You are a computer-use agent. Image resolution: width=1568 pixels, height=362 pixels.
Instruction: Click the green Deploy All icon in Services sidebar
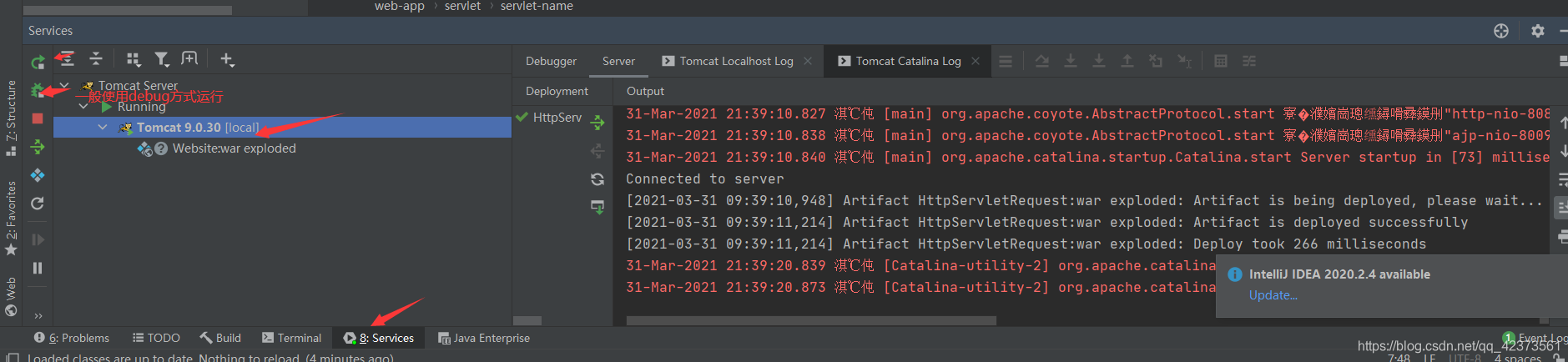tap(38, 147)
